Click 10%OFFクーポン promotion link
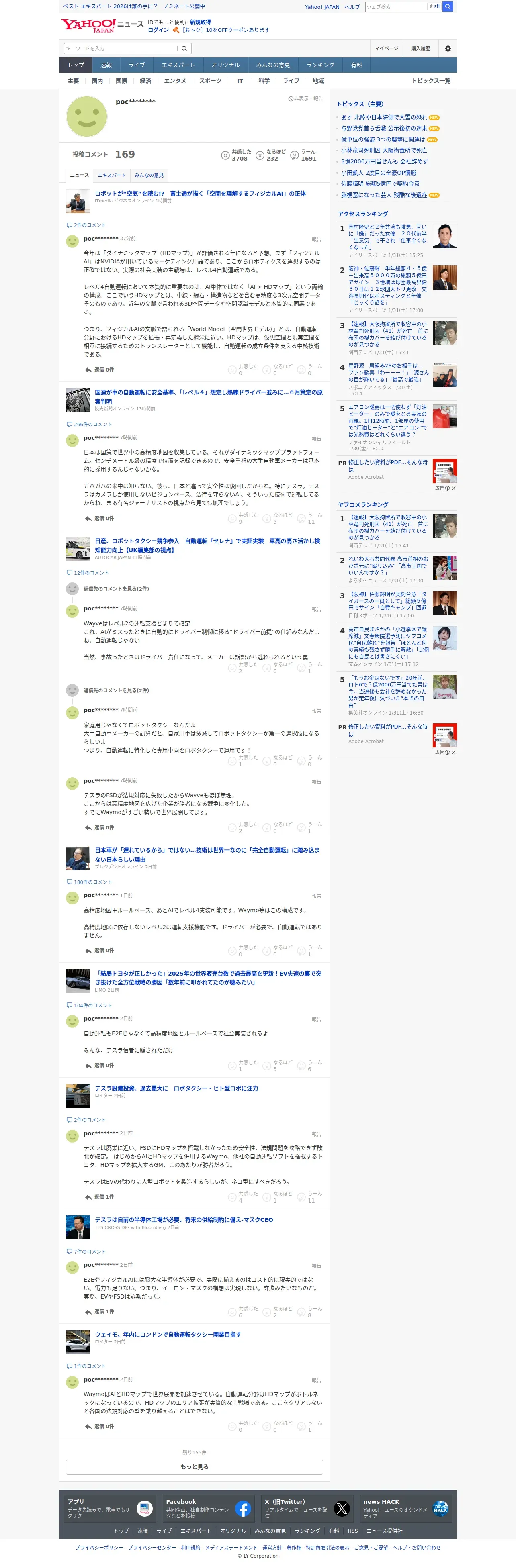The width and height of the screenshot is (516, 1568). click(225, 30)
